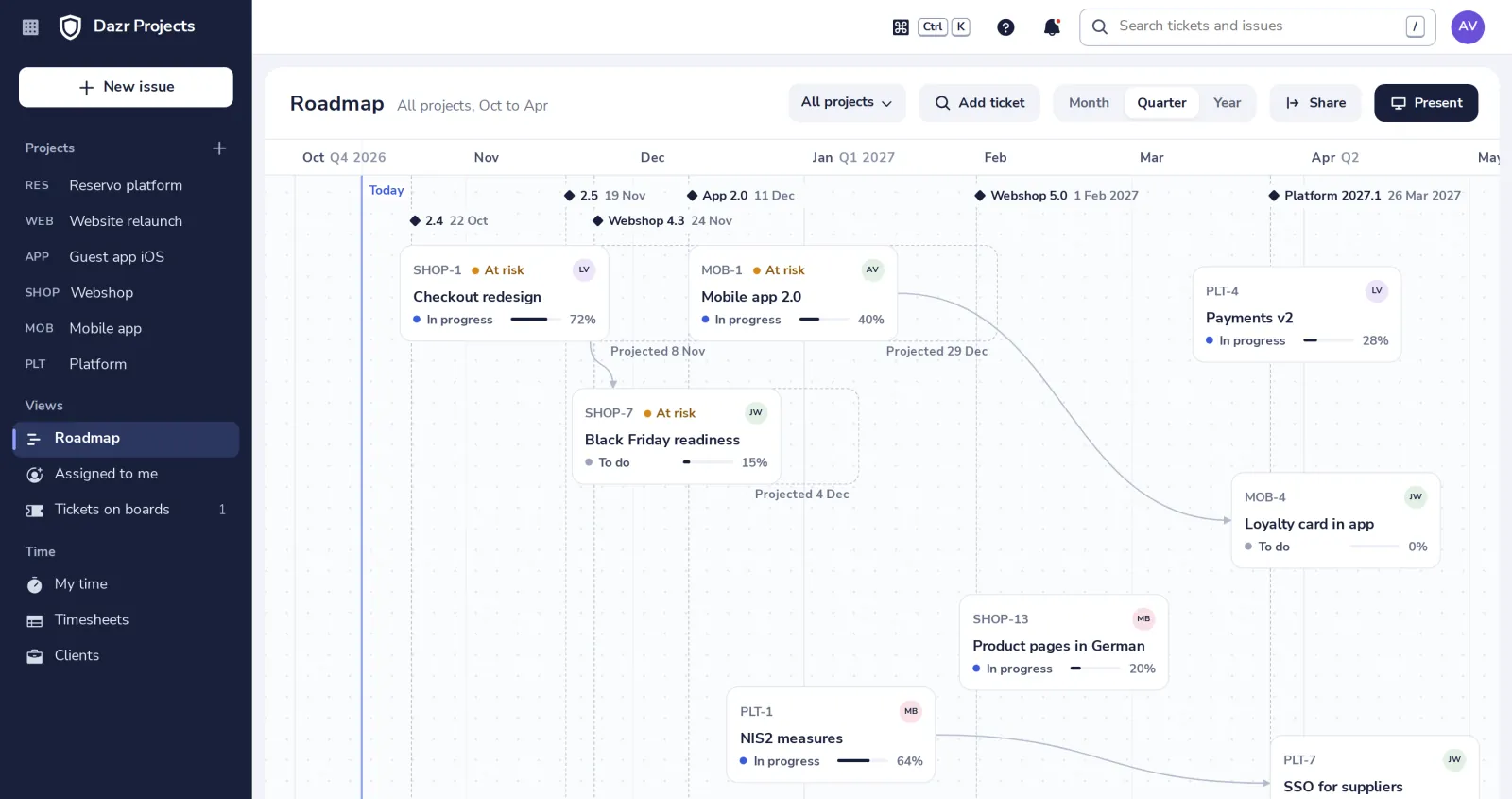Open the Loyalty card in app ticket
Viewport: 1512px width, 799px height.
click(x=1335, y=520)
